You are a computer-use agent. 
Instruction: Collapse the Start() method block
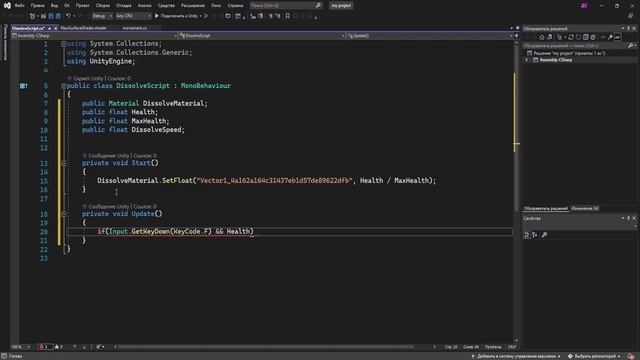(x=64, y=163)
